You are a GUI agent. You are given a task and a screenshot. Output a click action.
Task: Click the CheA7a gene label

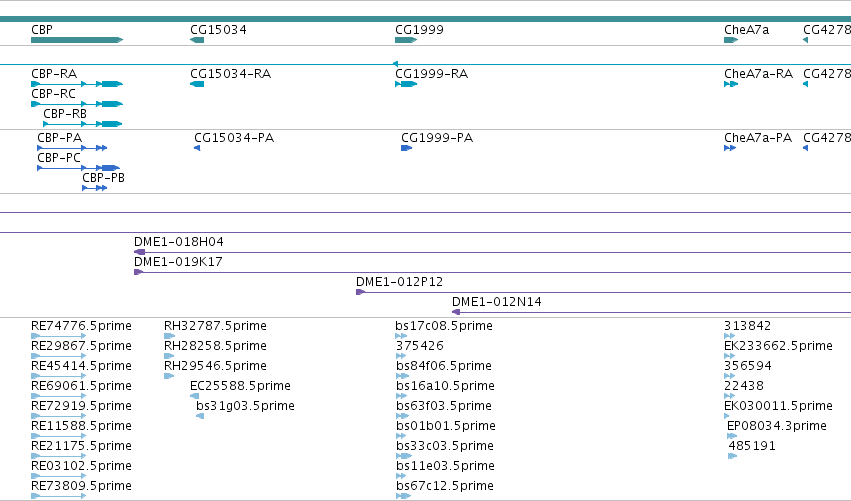[746, 30]
